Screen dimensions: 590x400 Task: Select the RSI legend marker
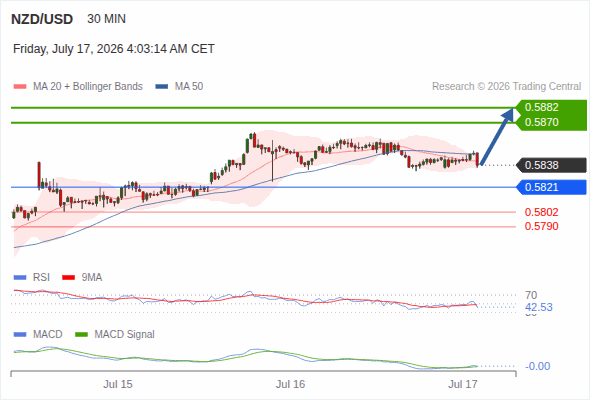coord(20,278)
